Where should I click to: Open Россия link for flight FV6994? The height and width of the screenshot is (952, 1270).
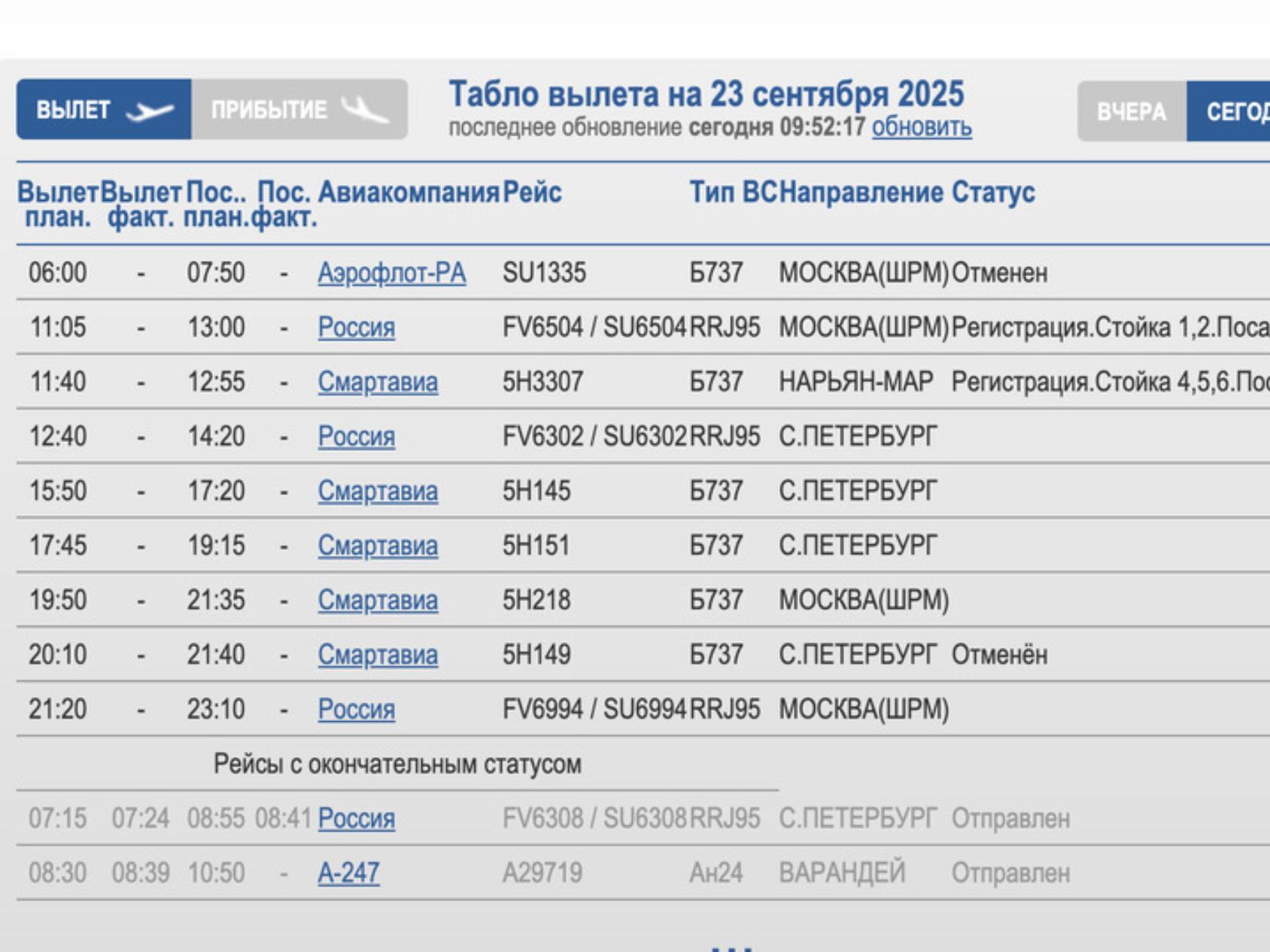coord(356,710)
